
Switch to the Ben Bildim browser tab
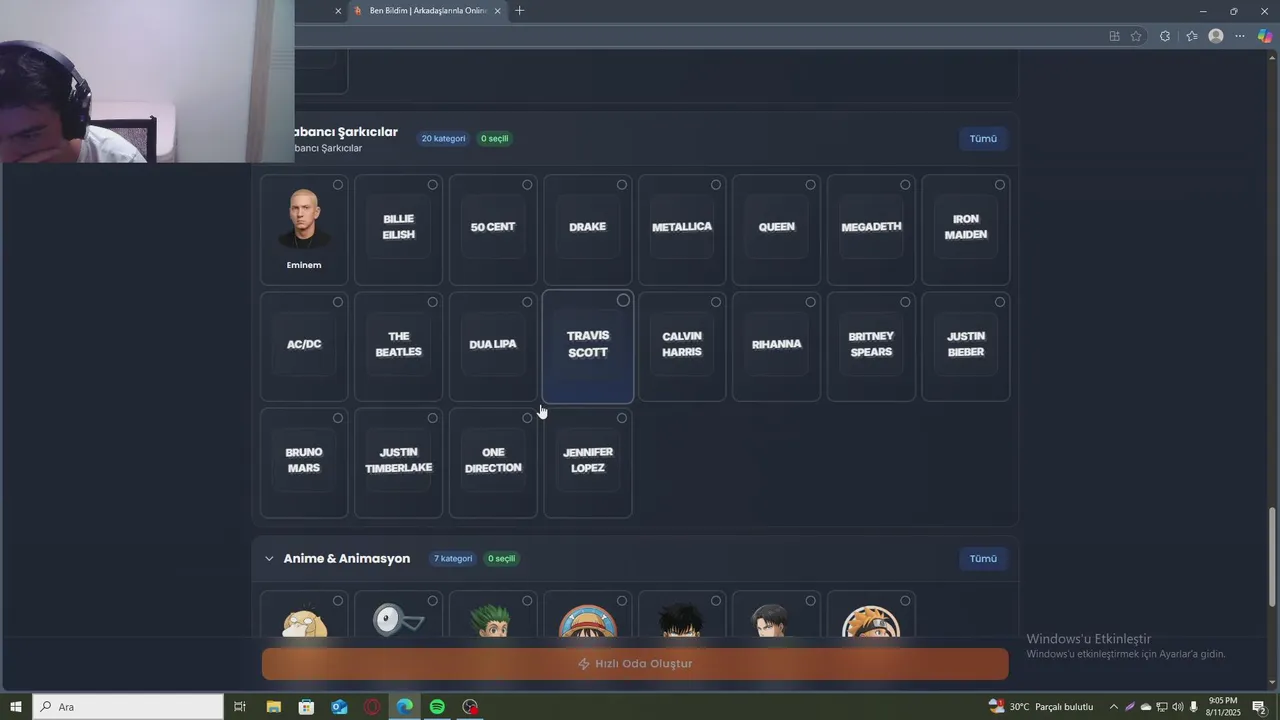428,11
